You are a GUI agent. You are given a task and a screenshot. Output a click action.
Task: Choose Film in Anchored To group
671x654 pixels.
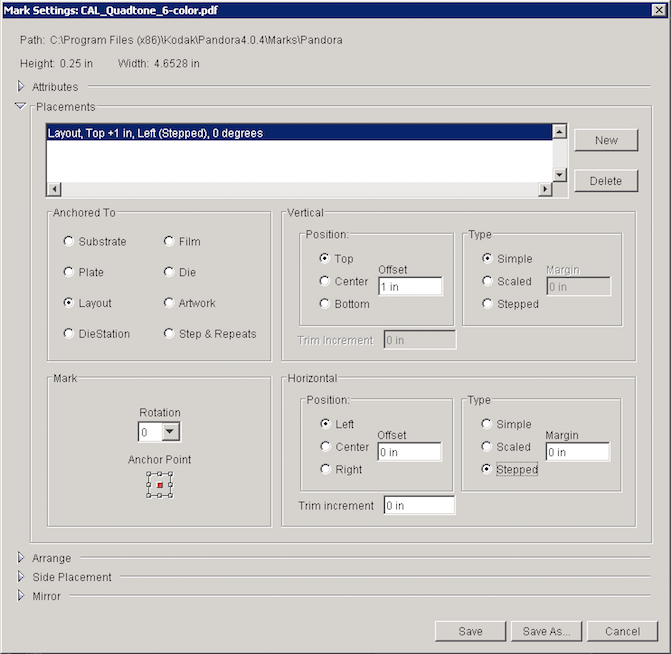(168, 241)
